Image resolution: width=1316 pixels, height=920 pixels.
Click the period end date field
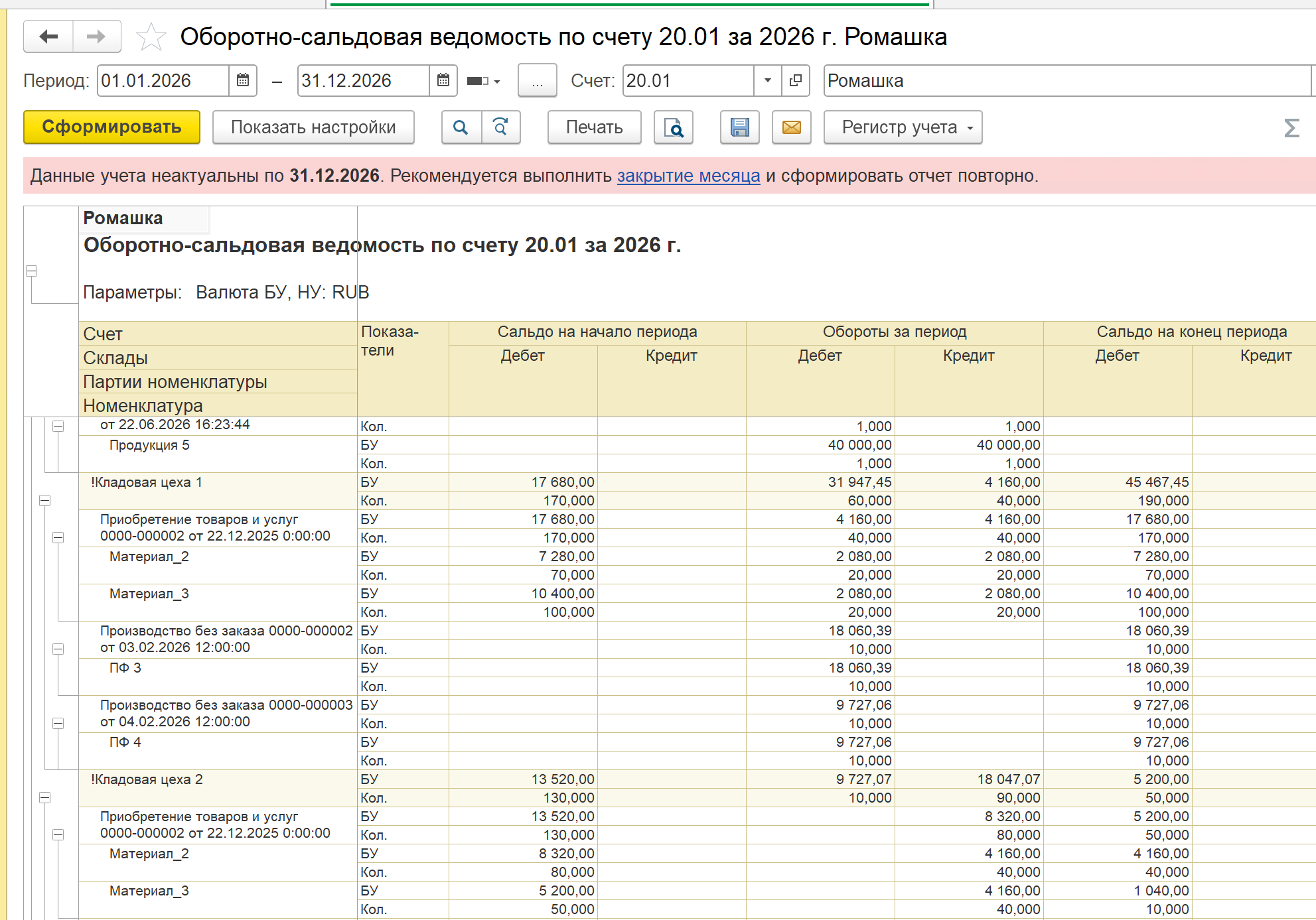pyautogui.click(x=364, y=80)
